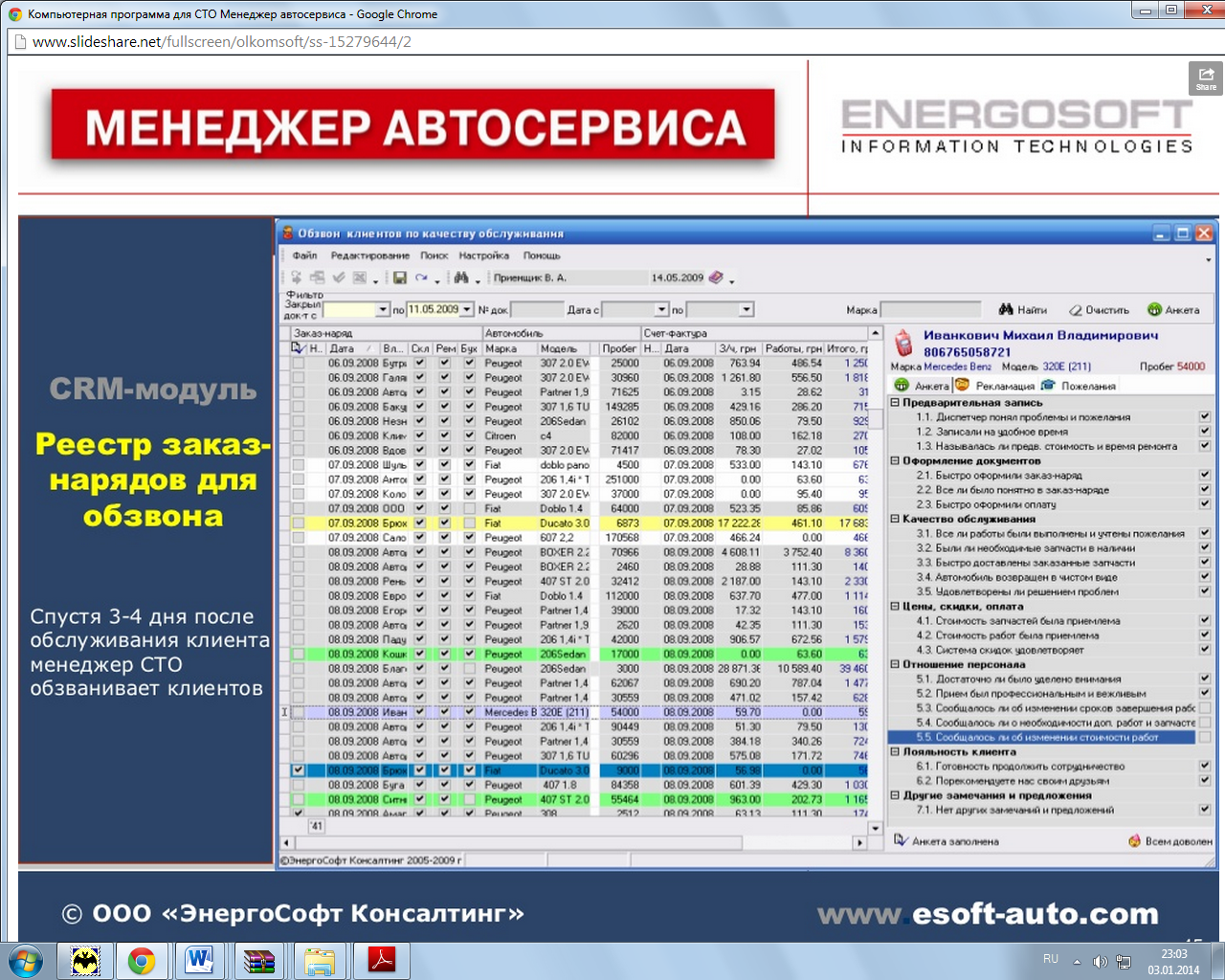The width and height of the screenshot is (1225, 980).
Task: Open the 'Настройка' menu
Action: [483, 256]
